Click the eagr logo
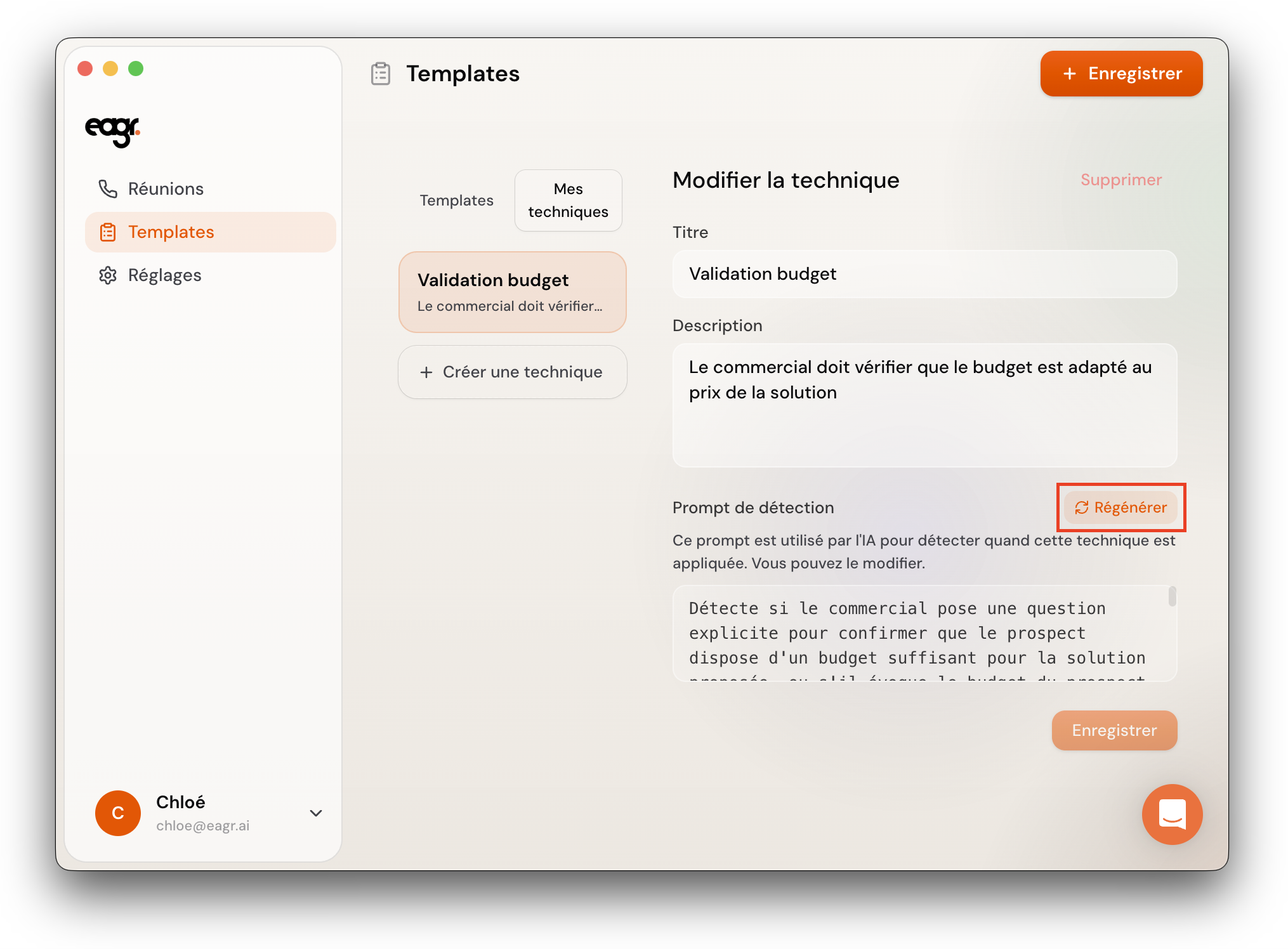The height and width of the screenshot is (949, 1288). click(x=112, y=131)
